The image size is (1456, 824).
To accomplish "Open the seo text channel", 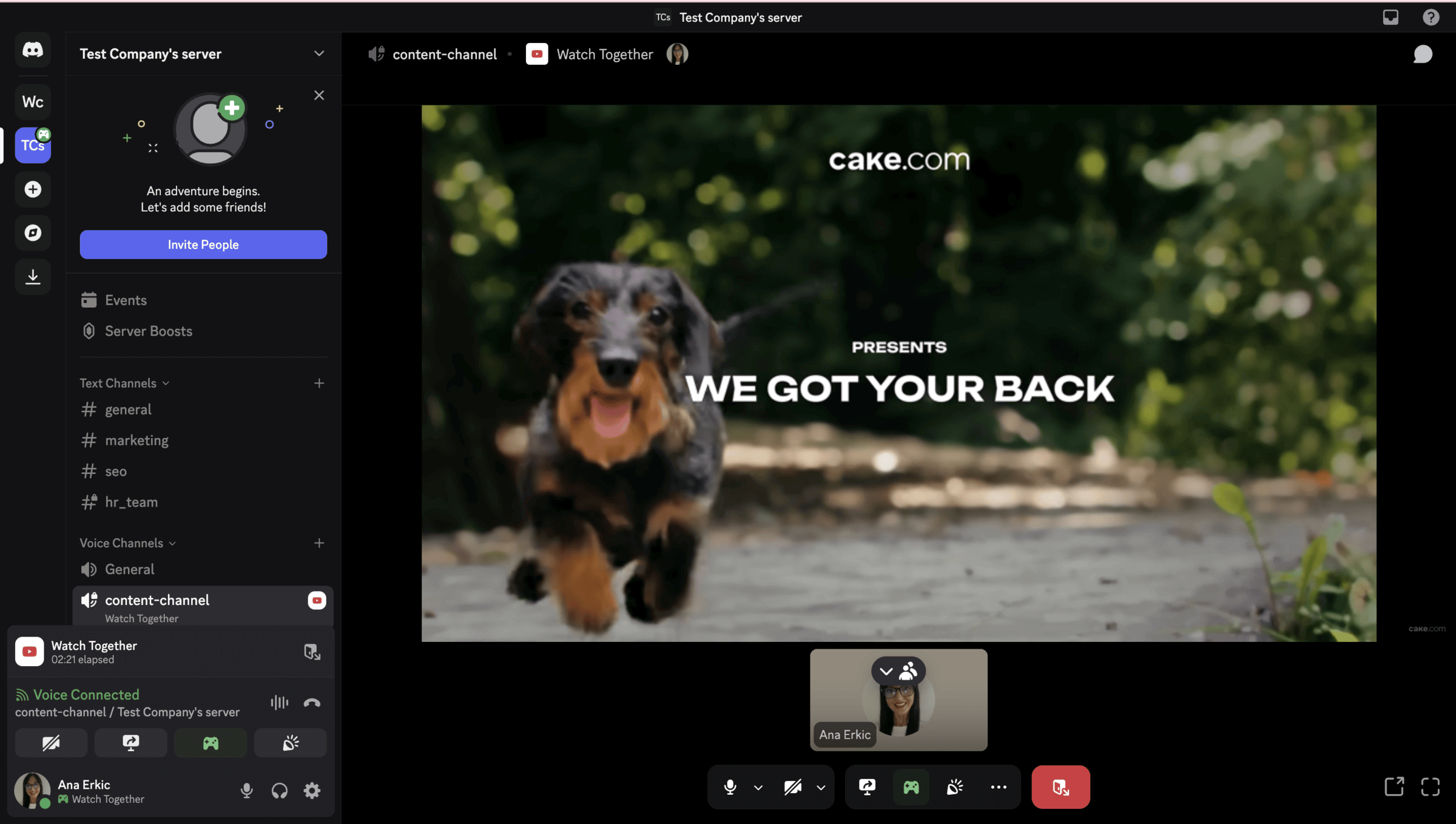I will (203, 471).
